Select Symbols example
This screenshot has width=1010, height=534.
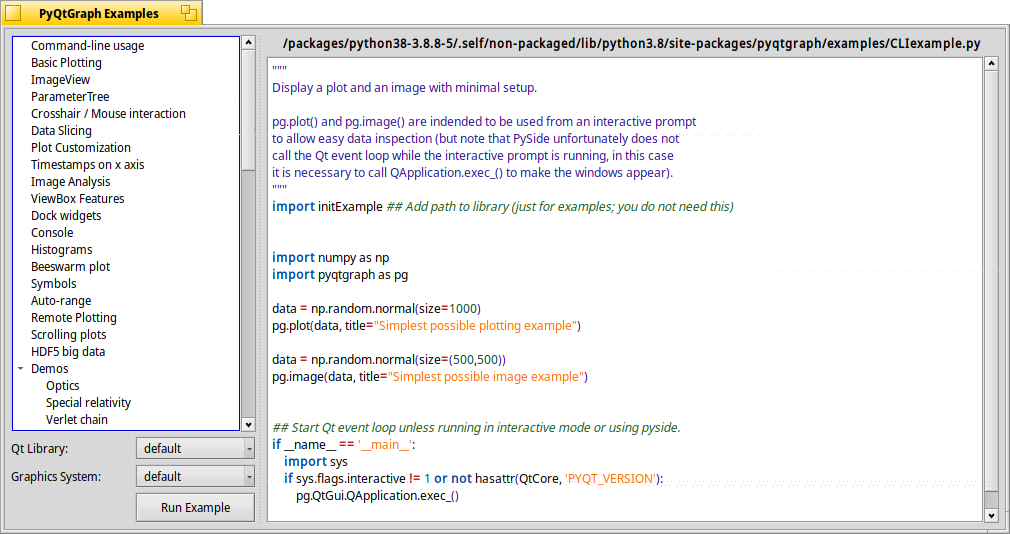[x=53, y=283]
